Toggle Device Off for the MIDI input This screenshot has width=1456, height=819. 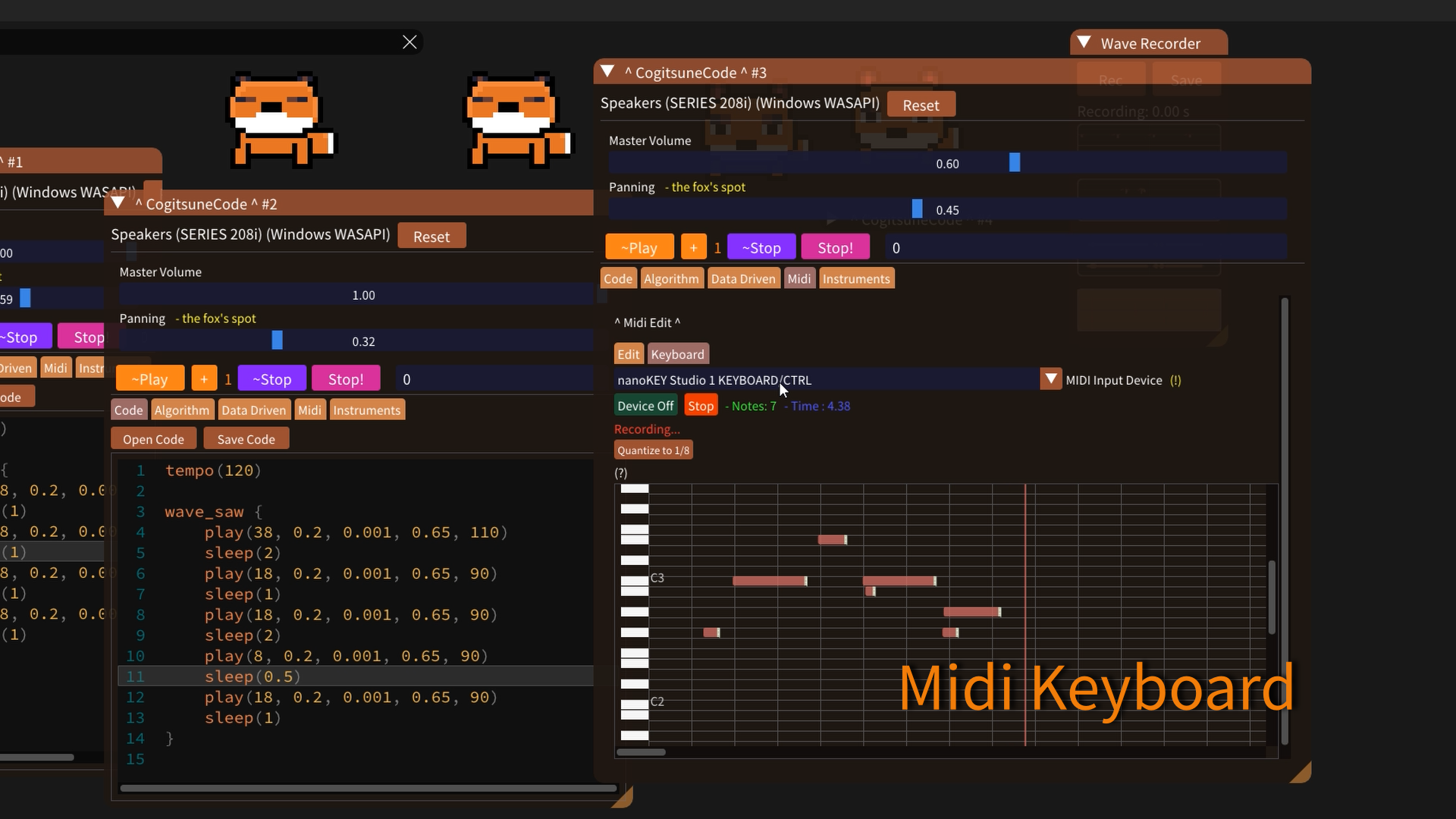coord(645,405)
